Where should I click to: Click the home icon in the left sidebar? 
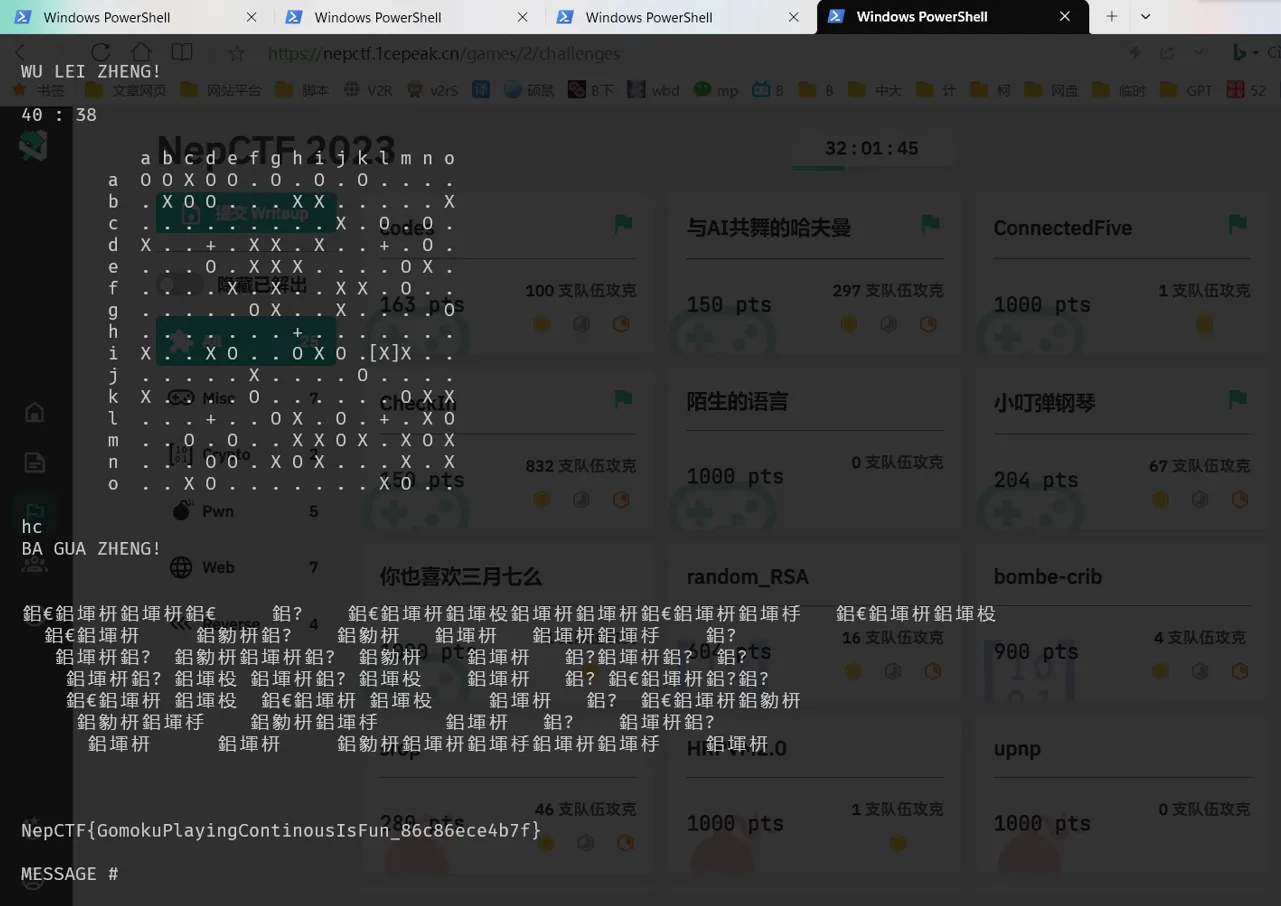tap(34, 412)
